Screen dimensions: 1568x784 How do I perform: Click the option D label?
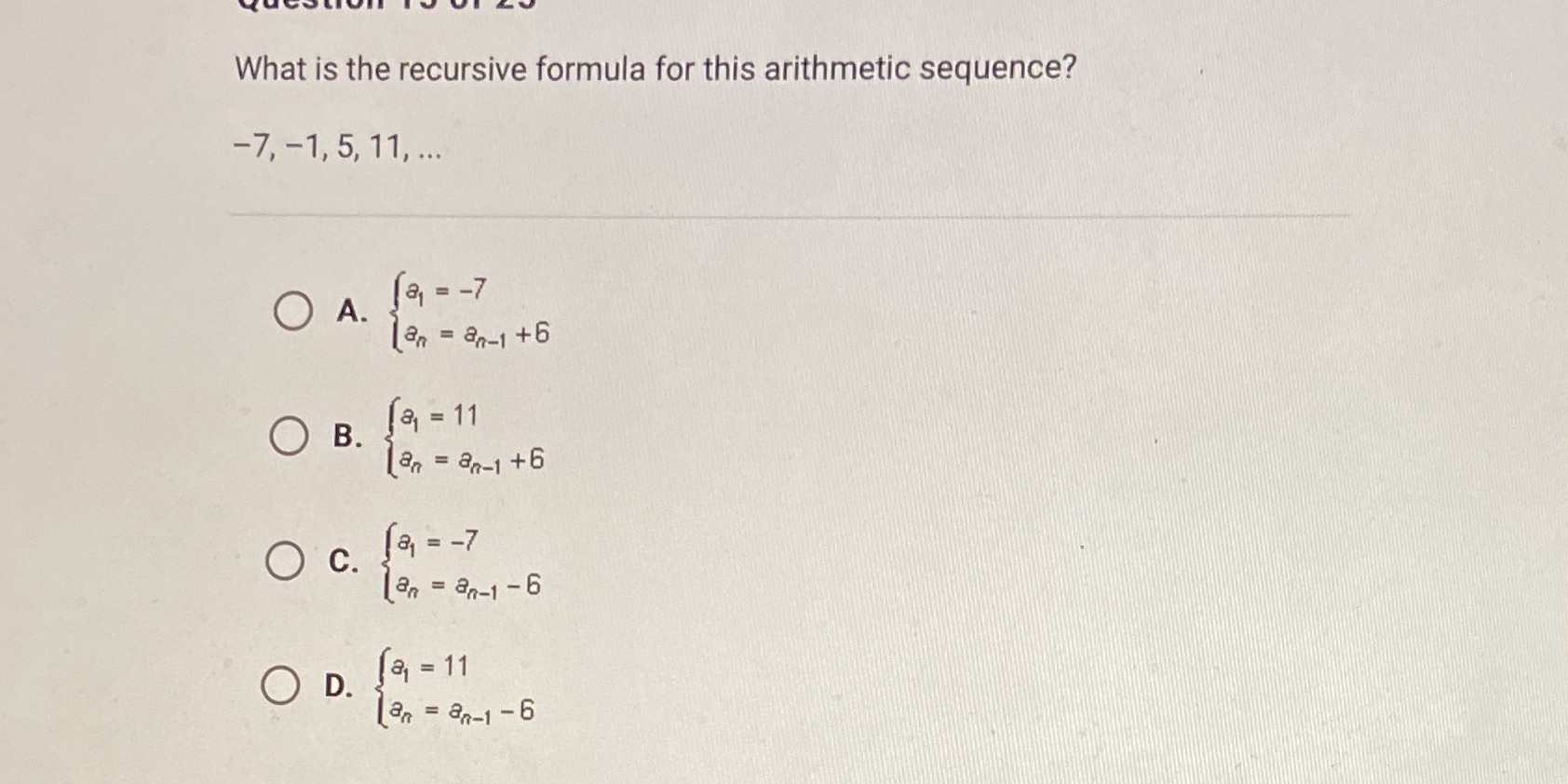click(x=337, y=686)
